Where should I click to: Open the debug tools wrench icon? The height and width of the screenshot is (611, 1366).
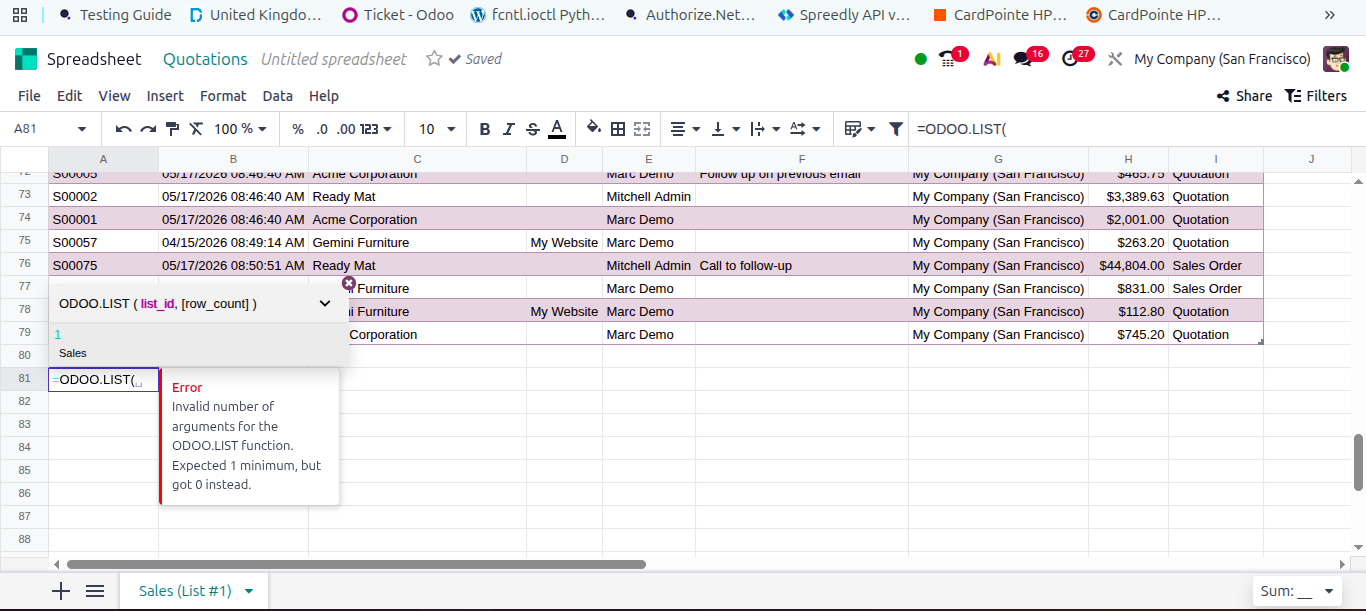tap(1115, 59)
